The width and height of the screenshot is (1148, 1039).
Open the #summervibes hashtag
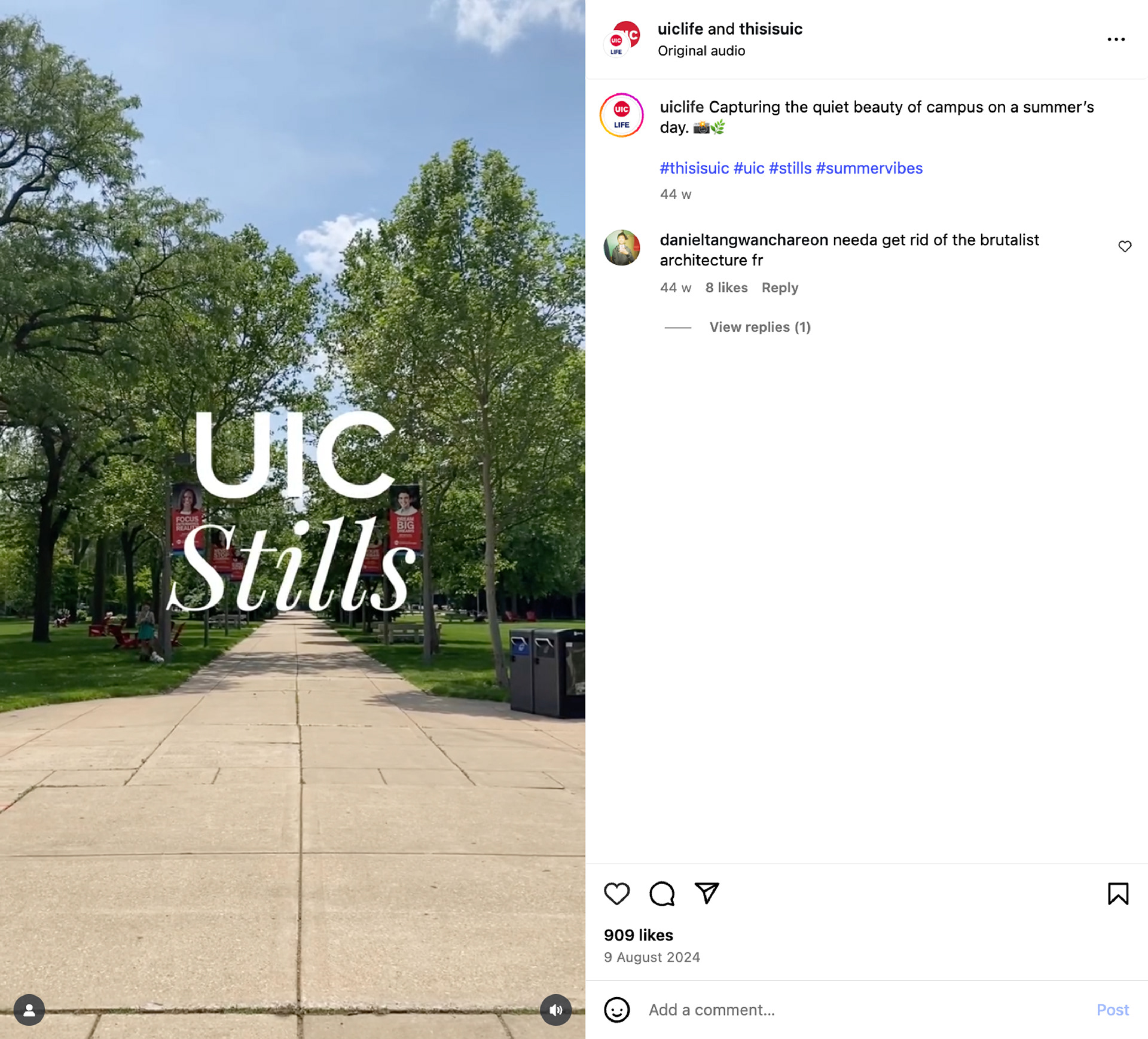click(x=869, y=168)
